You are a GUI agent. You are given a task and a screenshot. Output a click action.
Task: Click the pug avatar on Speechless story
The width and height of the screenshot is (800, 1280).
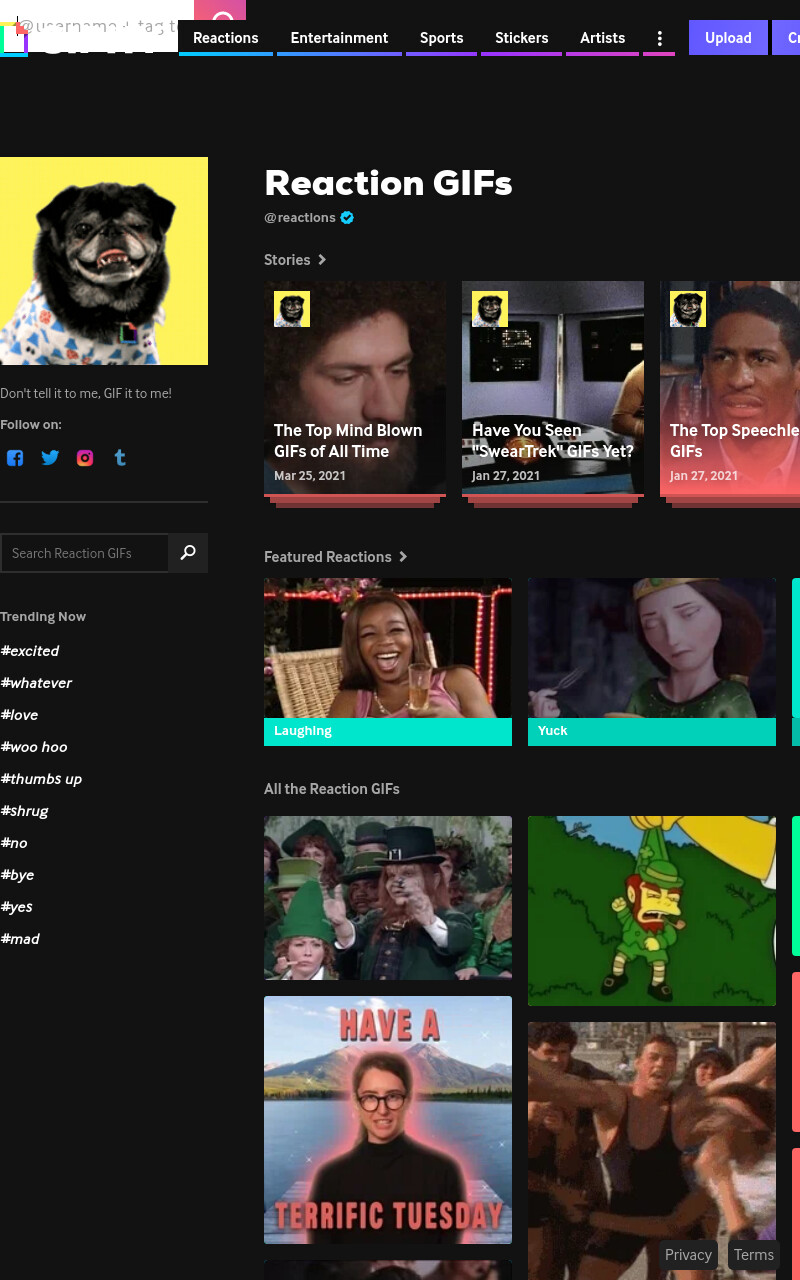[688, 309]
